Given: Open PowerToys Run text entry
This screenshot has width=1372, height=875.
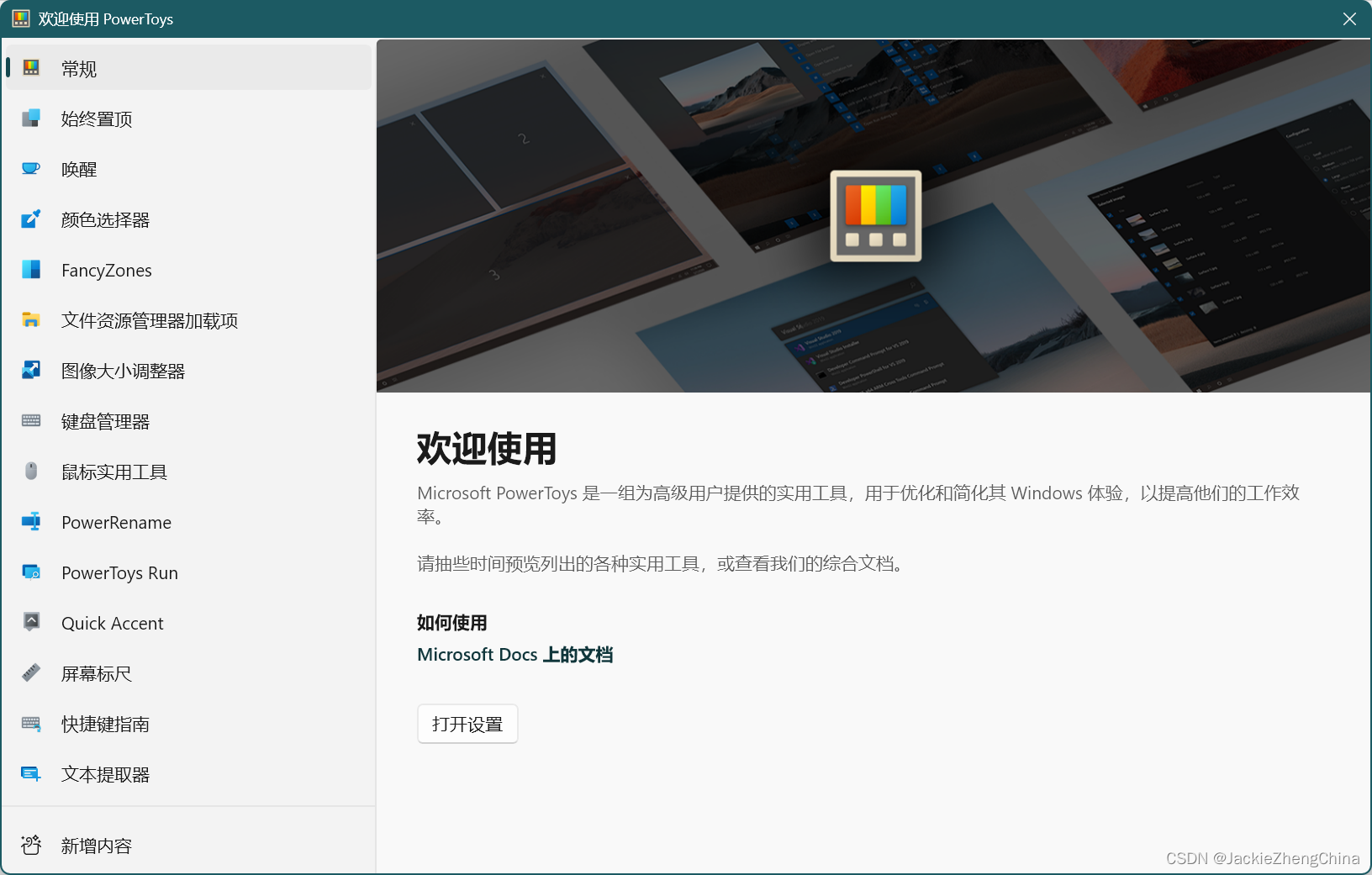Looking at the screenshot, I should point(120,573).
